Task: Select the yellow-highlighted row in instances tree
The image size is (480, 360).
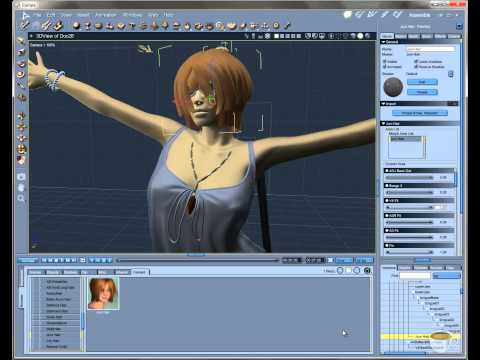Action: point(421,337)
